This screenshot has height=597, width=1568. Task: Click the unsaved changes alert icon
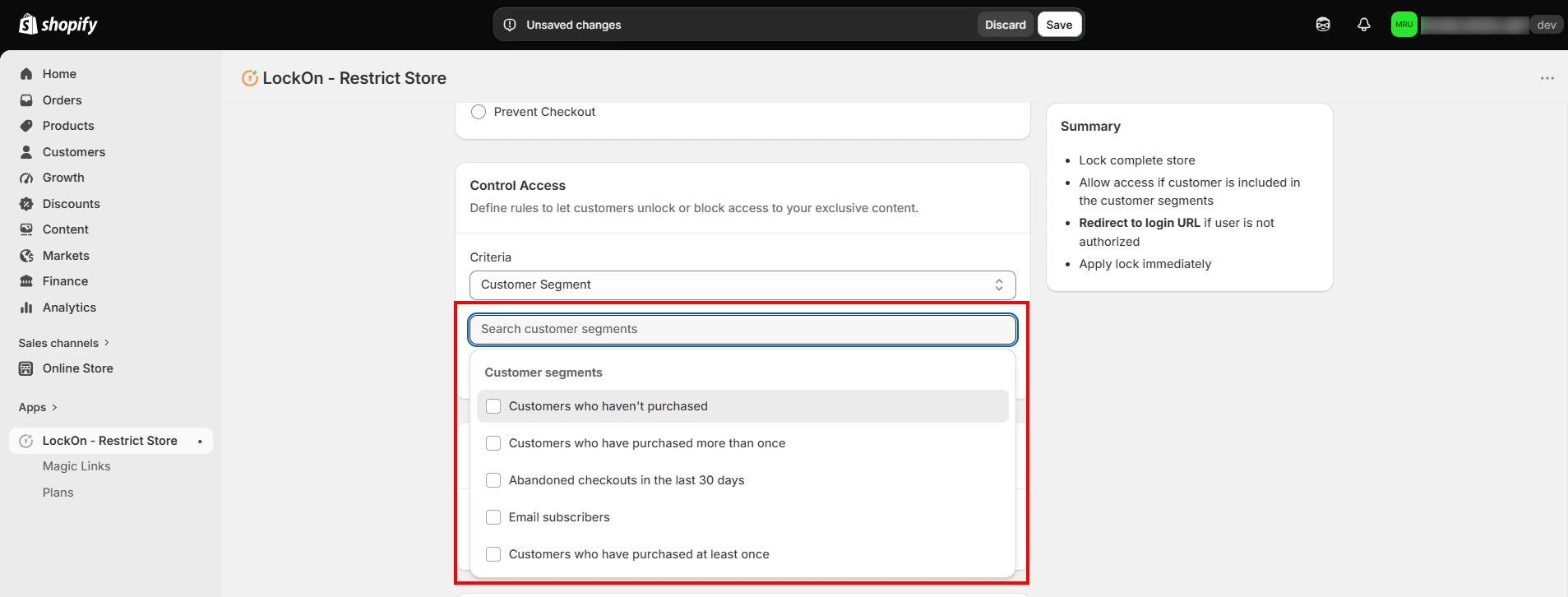click(x=510, y=25)
